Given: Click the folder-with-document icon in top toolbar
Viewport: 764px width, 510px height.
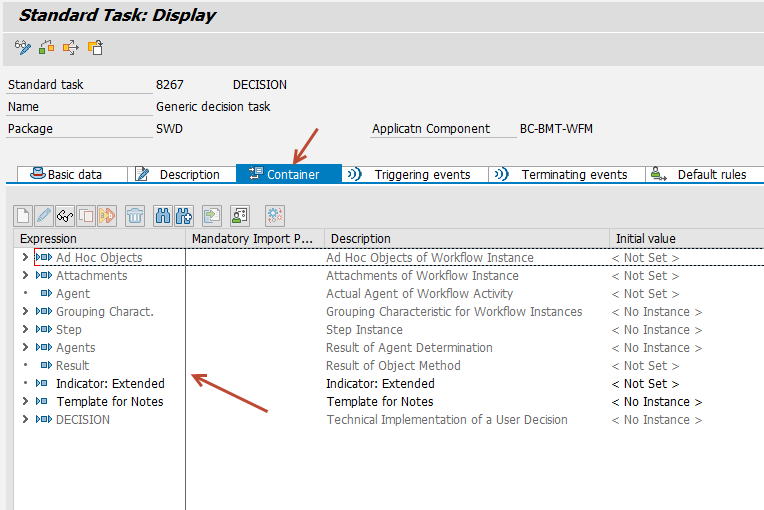Looking at the screenshot, I should coord(95,47).
